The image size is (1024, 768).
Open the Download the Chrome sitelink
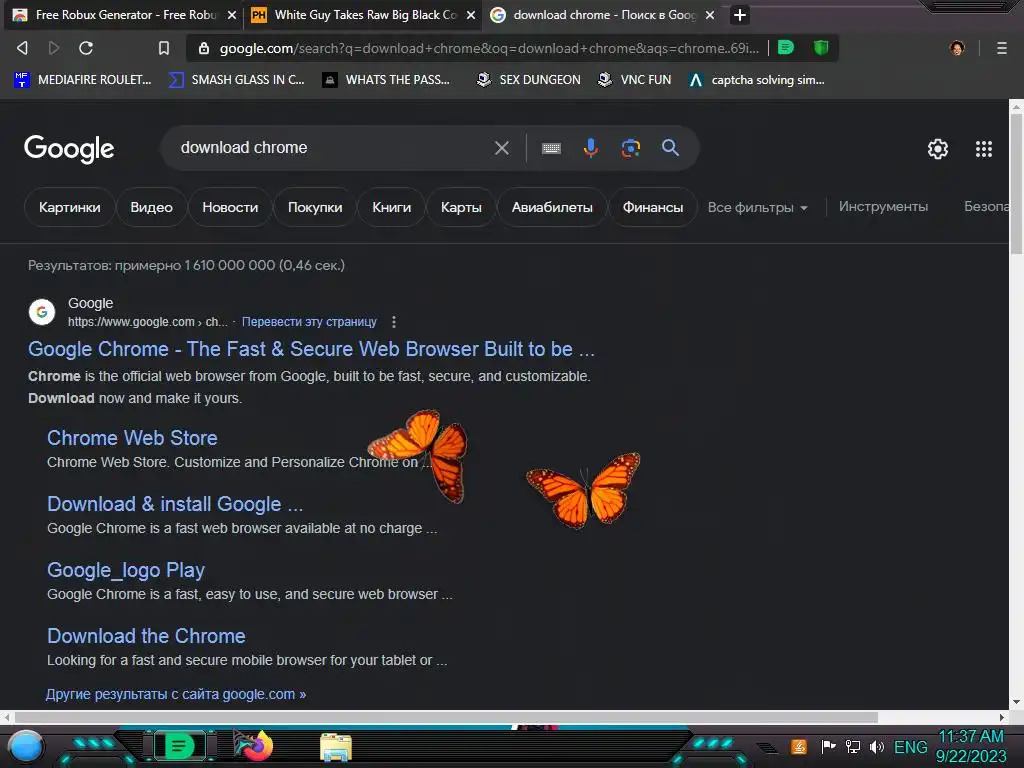(x=146, y=636)
